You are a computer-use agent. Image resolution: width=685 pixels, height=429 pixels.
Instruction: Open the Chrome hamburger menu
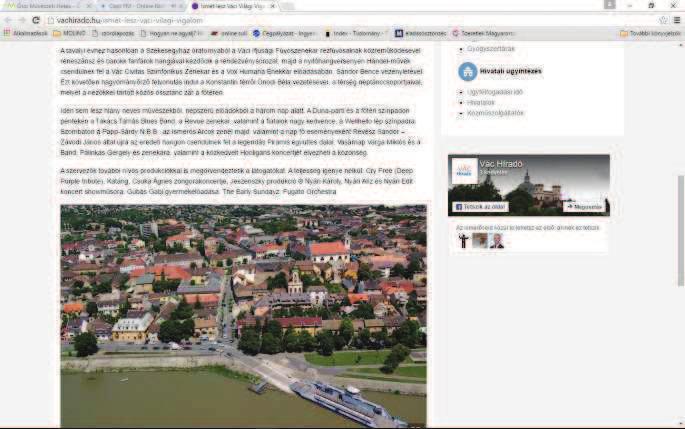[677, 20]
